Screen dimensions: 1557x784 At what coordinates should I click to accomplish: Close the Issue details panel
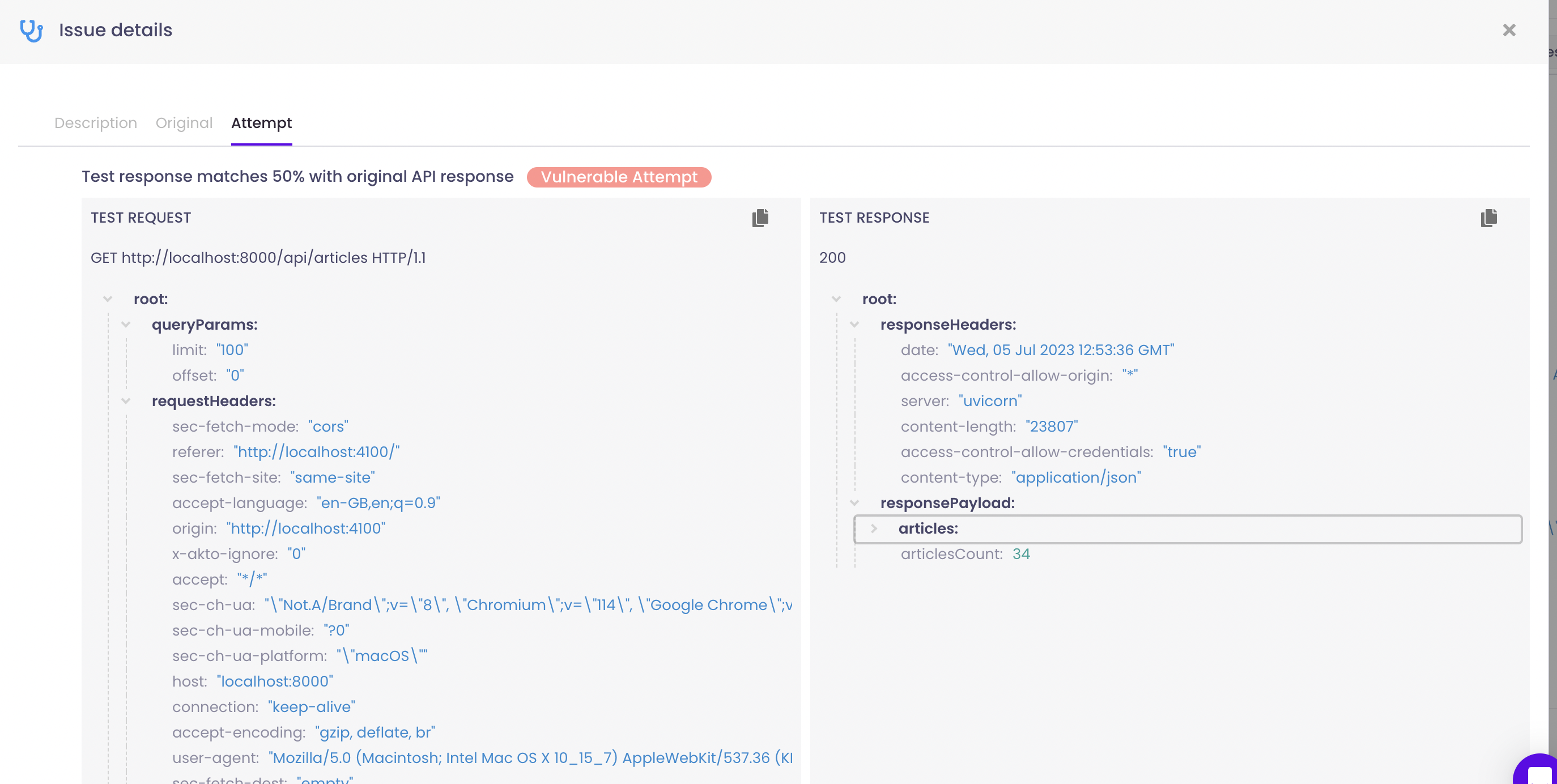1509,30
